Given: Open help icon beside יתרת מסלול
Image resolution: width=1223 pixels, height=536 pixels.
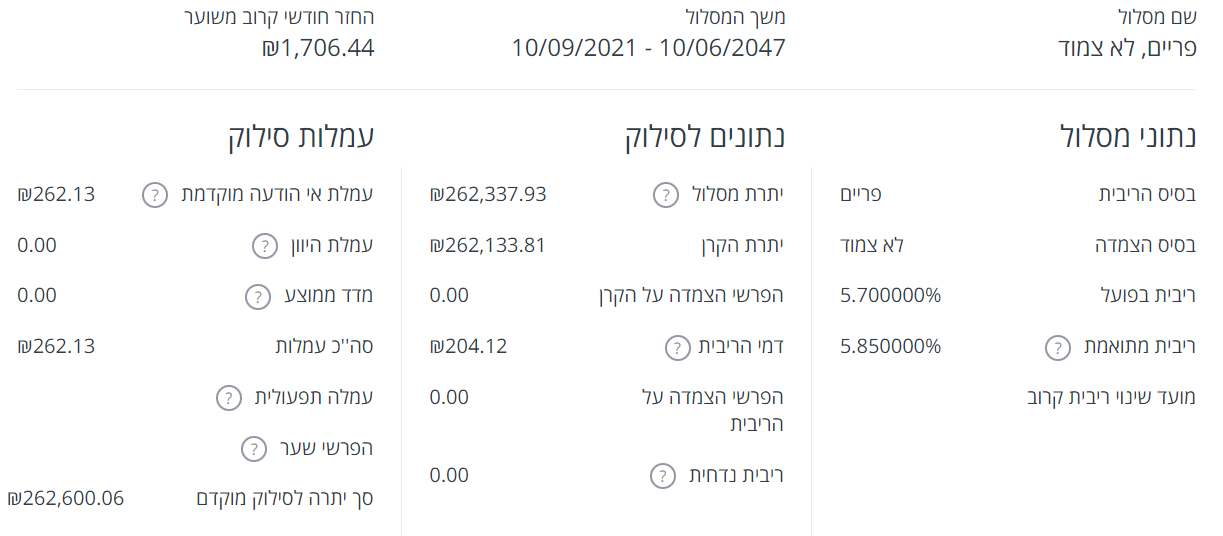Looking at the screenshot, I should (x=666, y=195).
